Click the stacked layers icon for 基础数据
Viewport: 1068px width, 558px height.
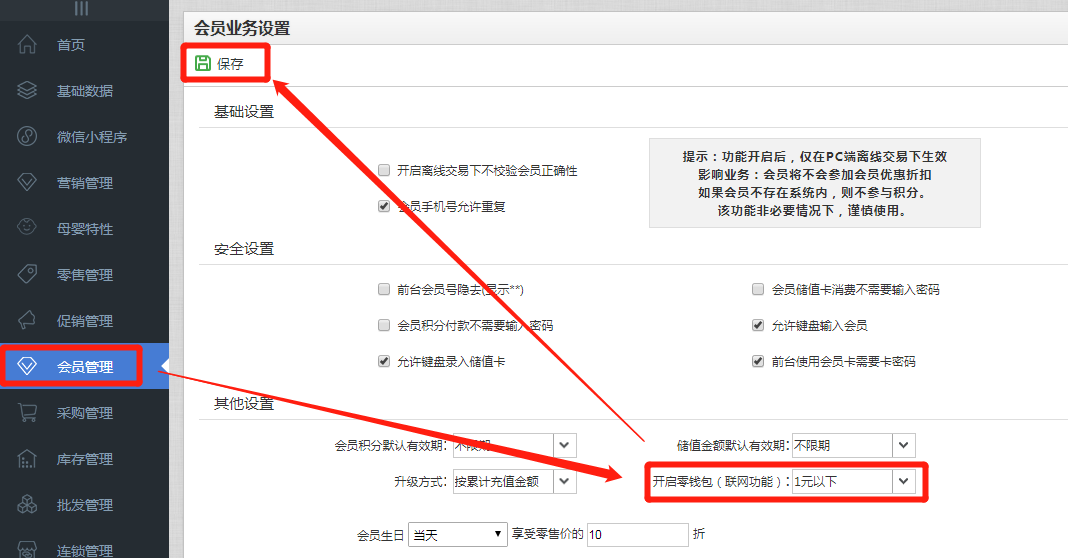pos(27,90)
